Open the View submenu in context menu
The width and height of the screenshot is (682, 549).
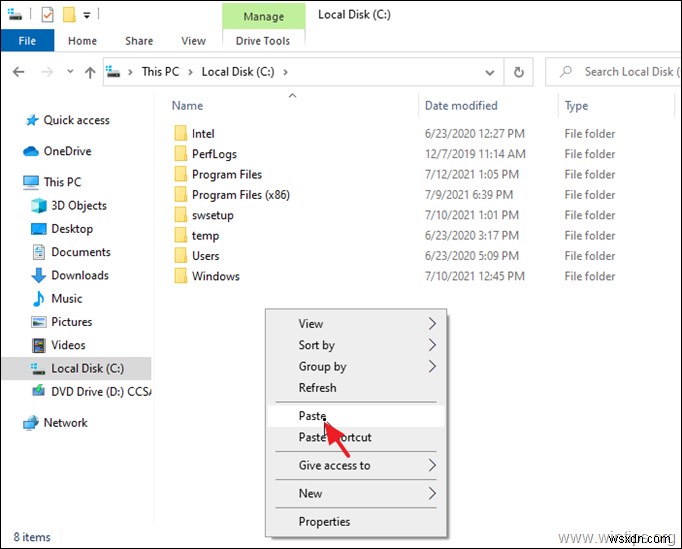click(356, 324)
